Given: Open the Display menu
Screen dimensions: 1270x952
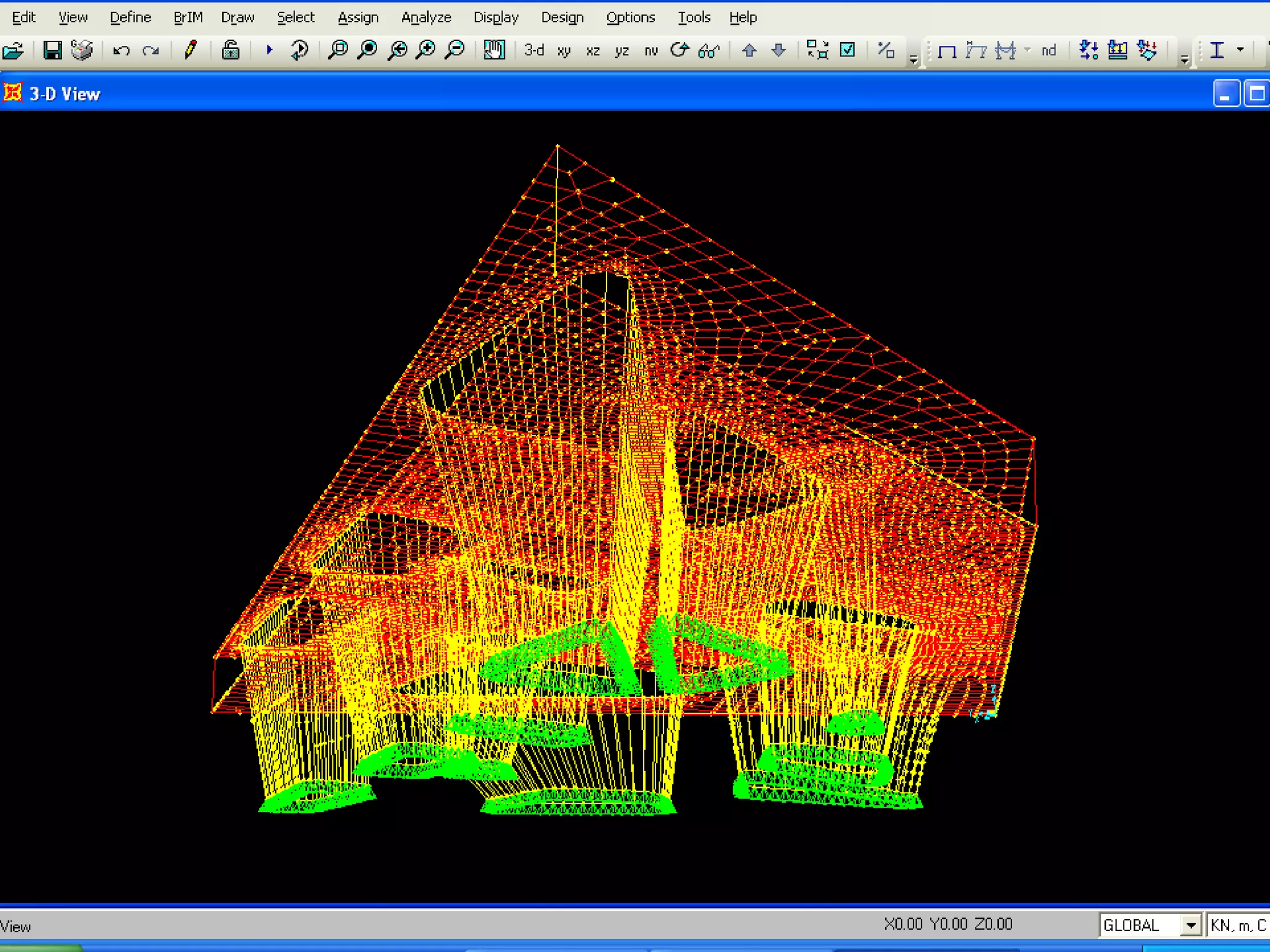Looking at the screenshot, I should (x=495, y=17).
